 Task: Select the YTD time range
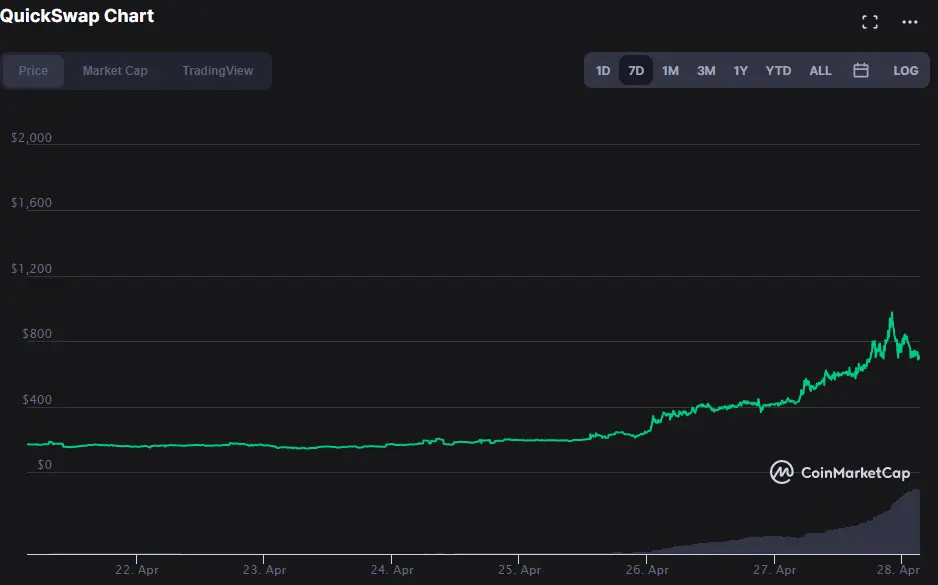click(778, 71)
